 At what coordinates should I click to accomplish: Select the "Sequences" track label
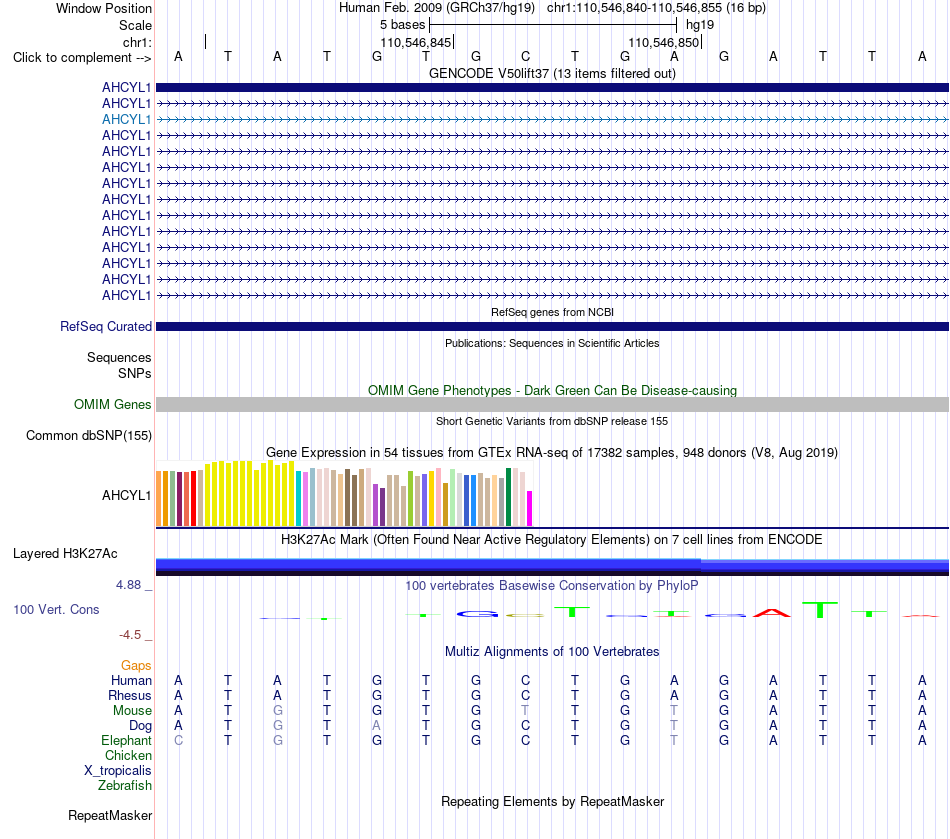tap(119, 357)
